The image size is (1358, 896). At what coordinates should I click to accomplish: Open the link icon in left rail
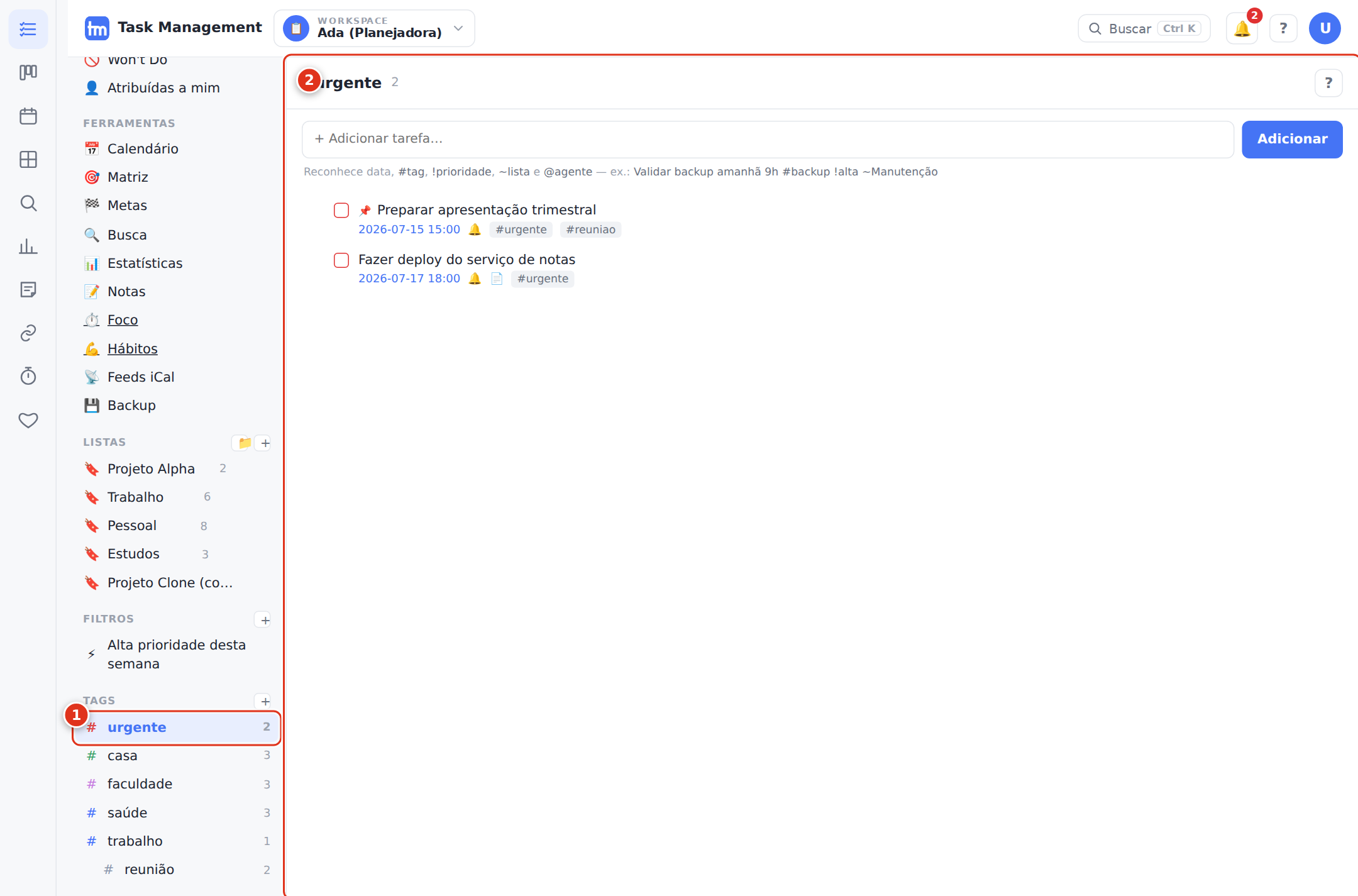[x=28, y=333]
